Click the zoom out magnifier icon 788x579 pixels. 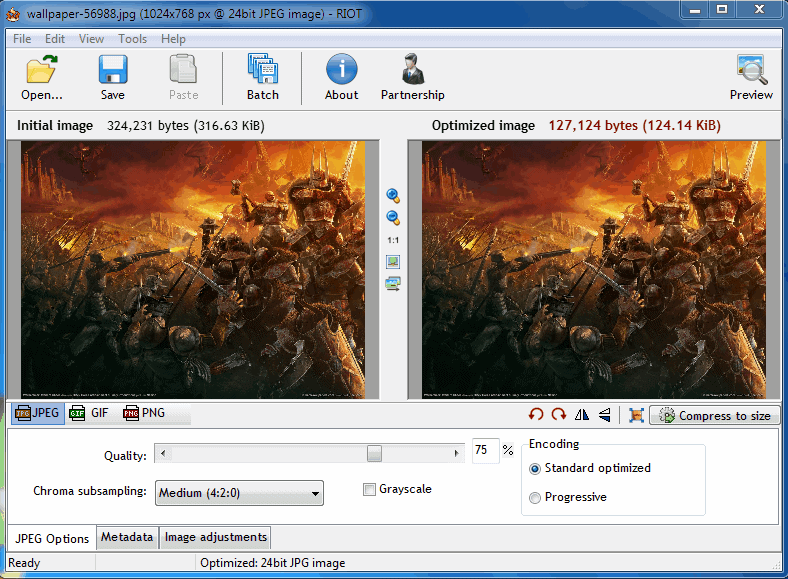[393, 218]
